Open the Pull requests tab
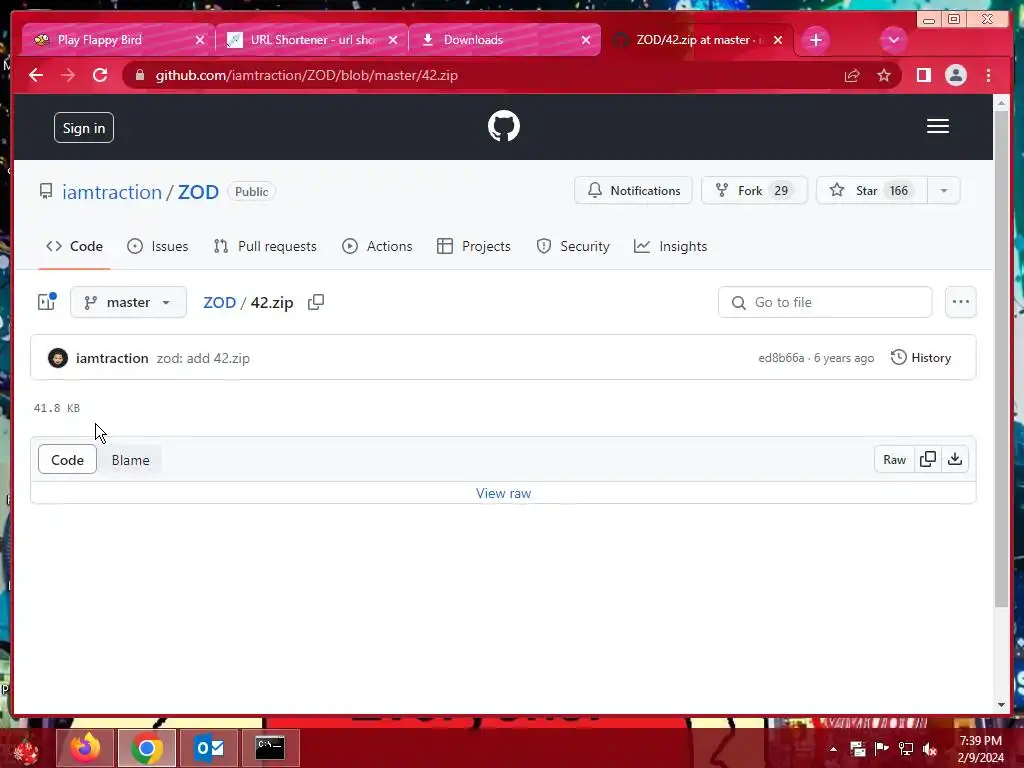This screenshot has width=1024, height=768. (x=264, y=246)
